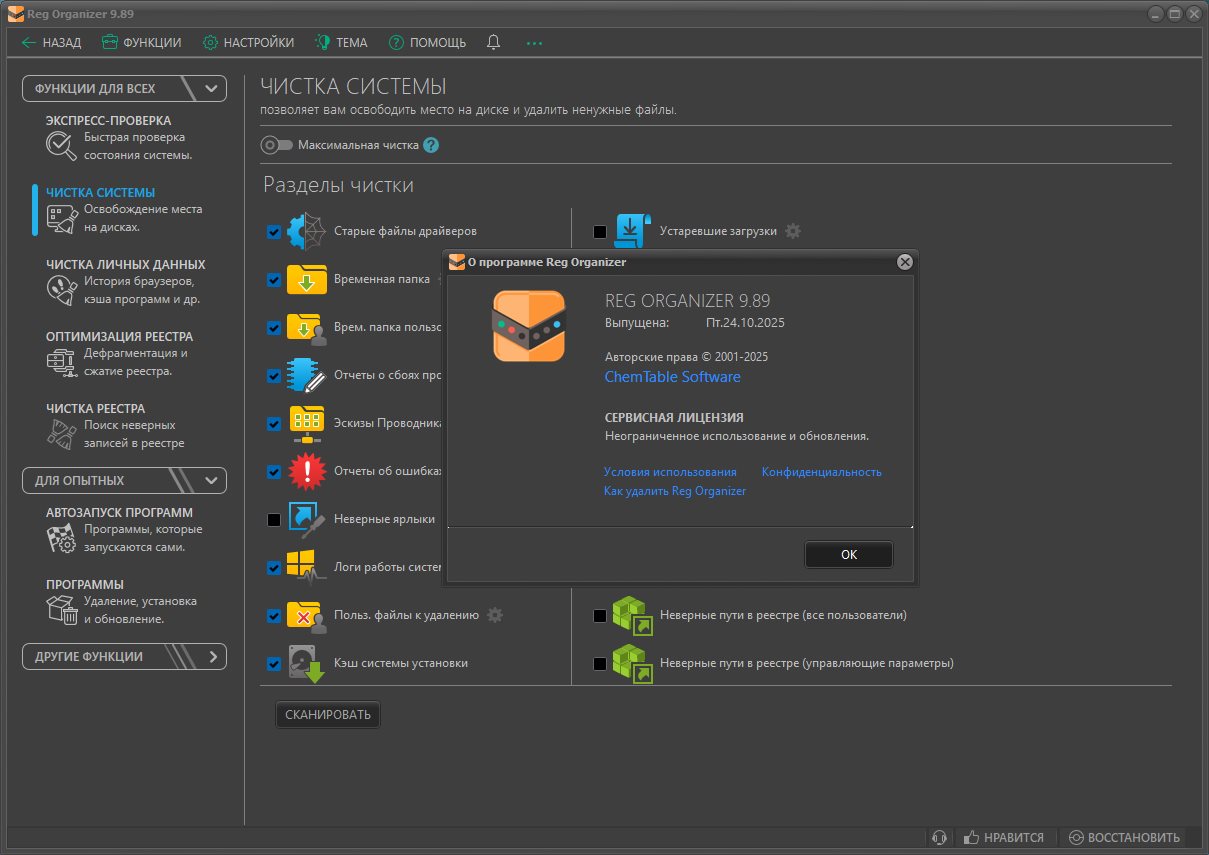This screenshot has width=1209, height=855.
Task: Open the ChemTable Software link
Action: point(672,377)
